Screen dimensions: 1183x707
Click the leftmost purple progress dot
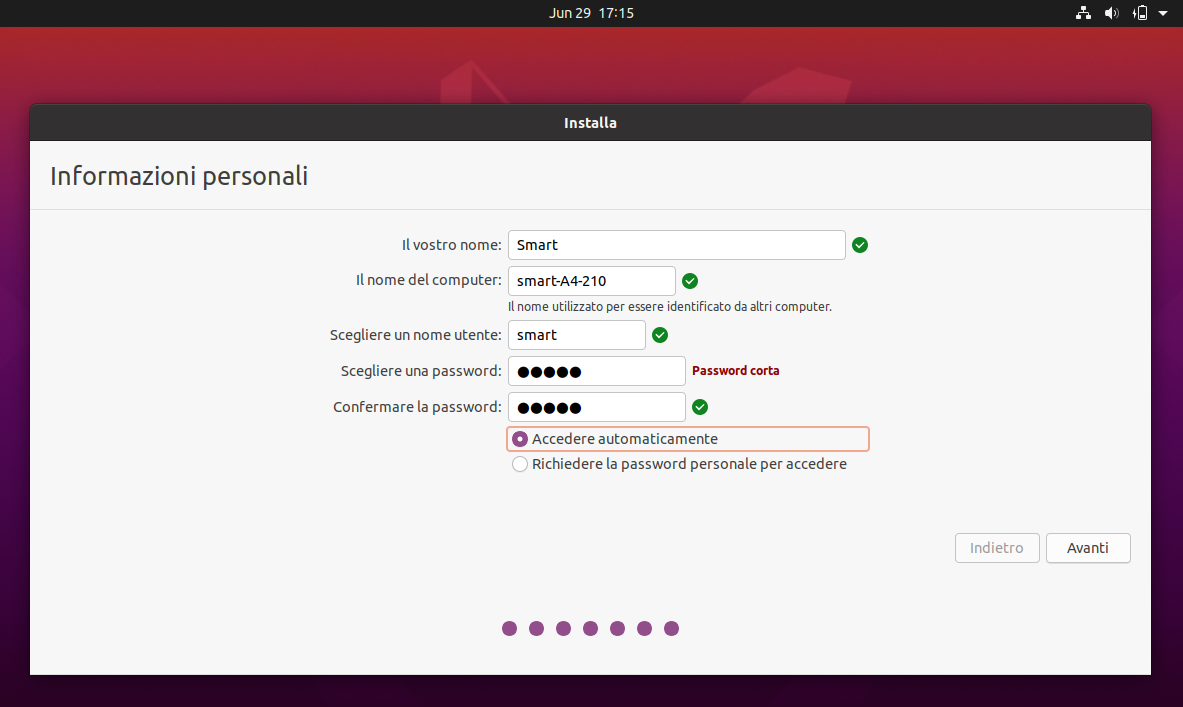509,628
